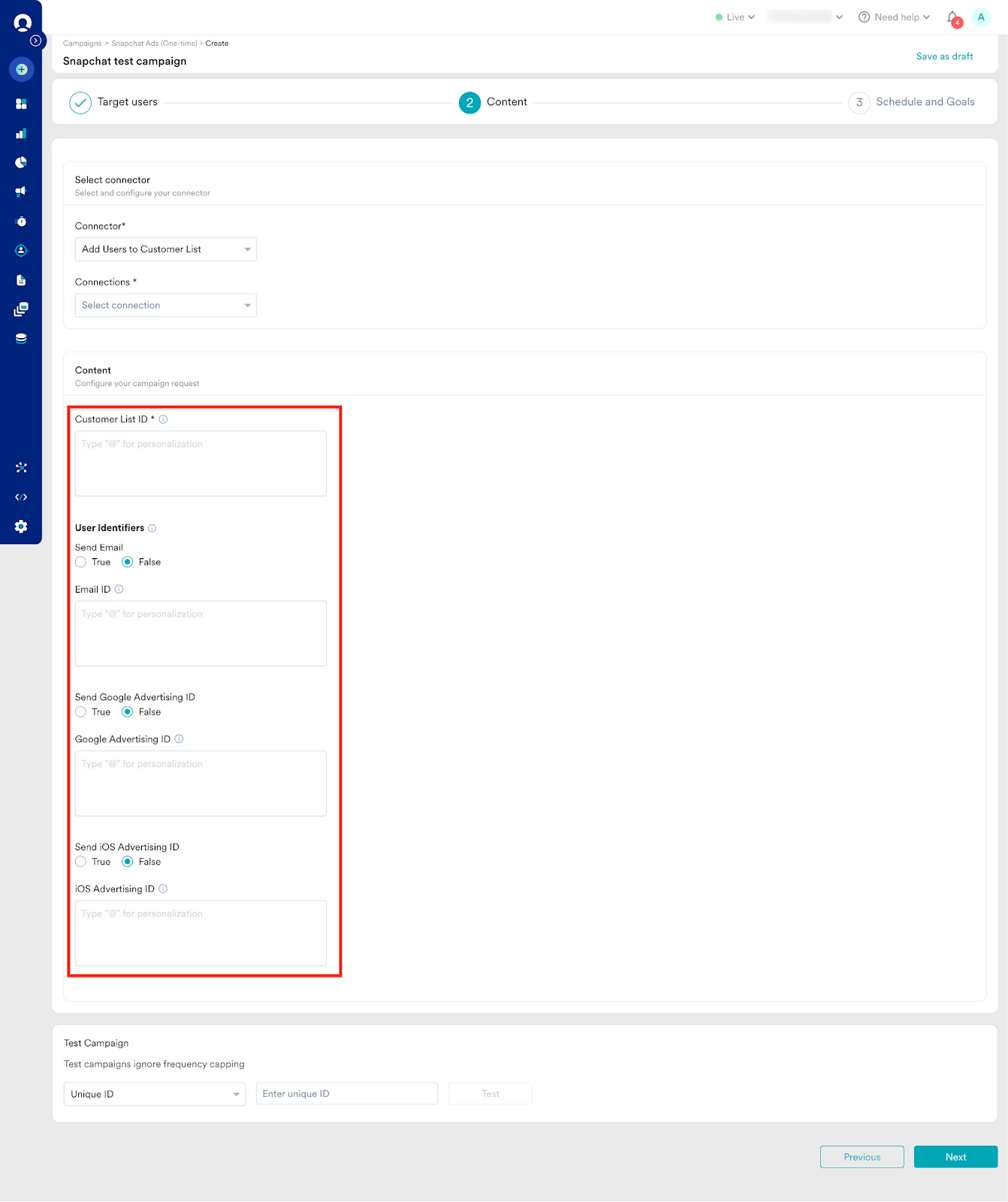Open the stacked windows icon in the sidebar

point(21,309)
